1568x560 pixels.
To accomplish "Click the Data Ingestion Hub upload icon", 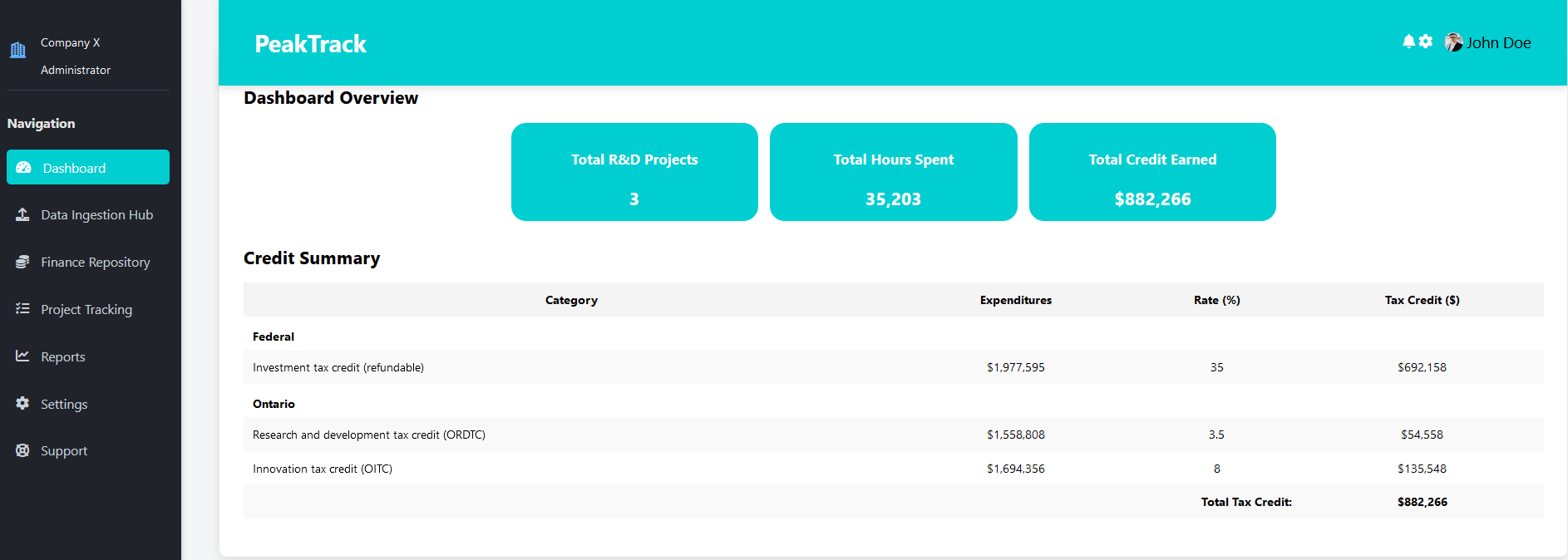I will pos(22,215).
